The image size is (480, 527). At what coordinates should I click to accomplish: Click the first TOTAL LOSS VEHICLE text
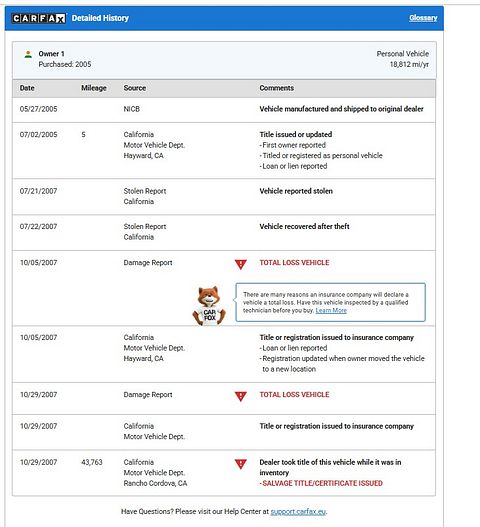[x=294, y=263]
